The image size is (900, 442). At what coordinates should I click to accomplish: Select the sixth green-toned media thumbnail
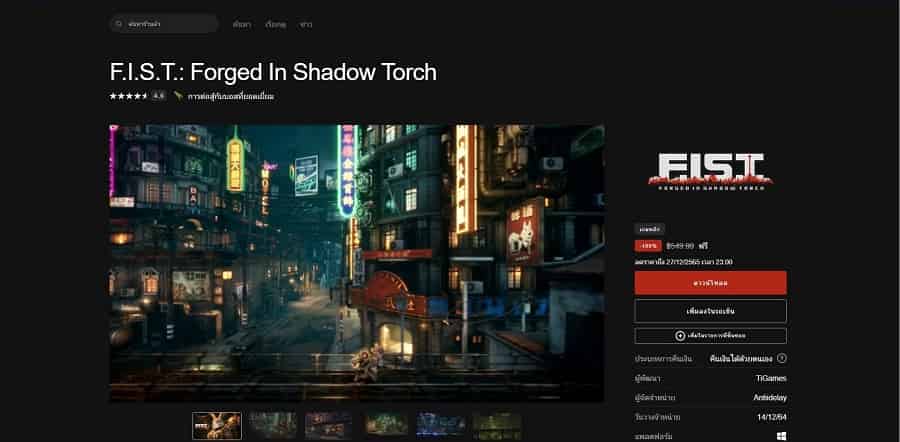click(497, 425)
